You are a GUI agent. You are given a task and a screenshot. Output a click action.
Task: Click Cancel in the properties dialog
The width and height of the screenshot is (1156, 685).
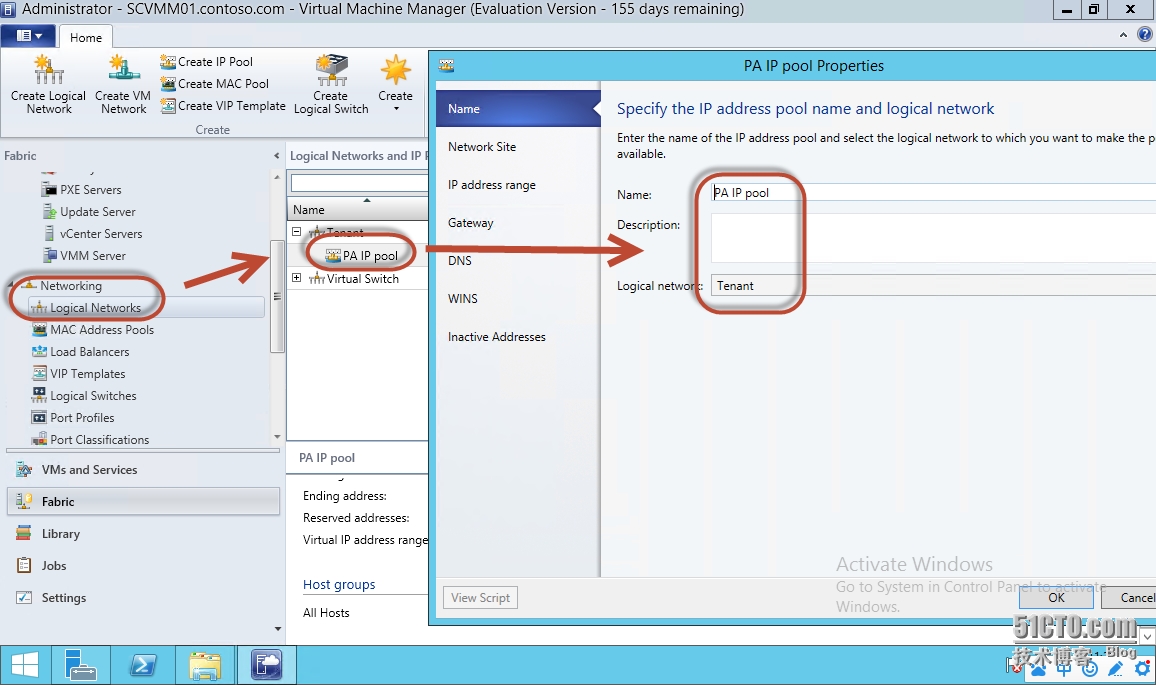pyautogui.click(x=1129, y=597)
